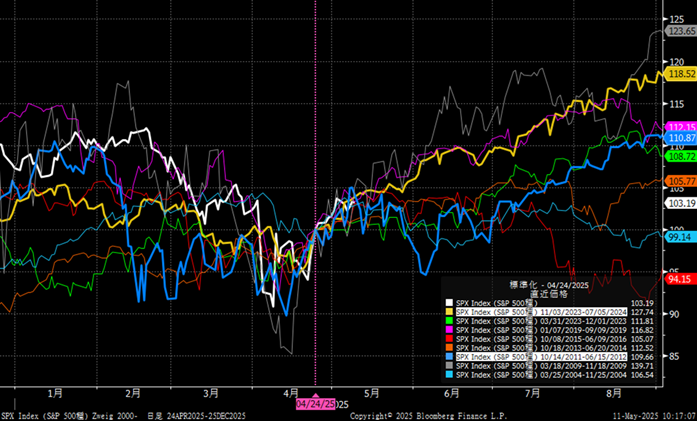The image size is (697, 421).
Task: Click the 85 label on the price axis
Action: coord(674,356)
